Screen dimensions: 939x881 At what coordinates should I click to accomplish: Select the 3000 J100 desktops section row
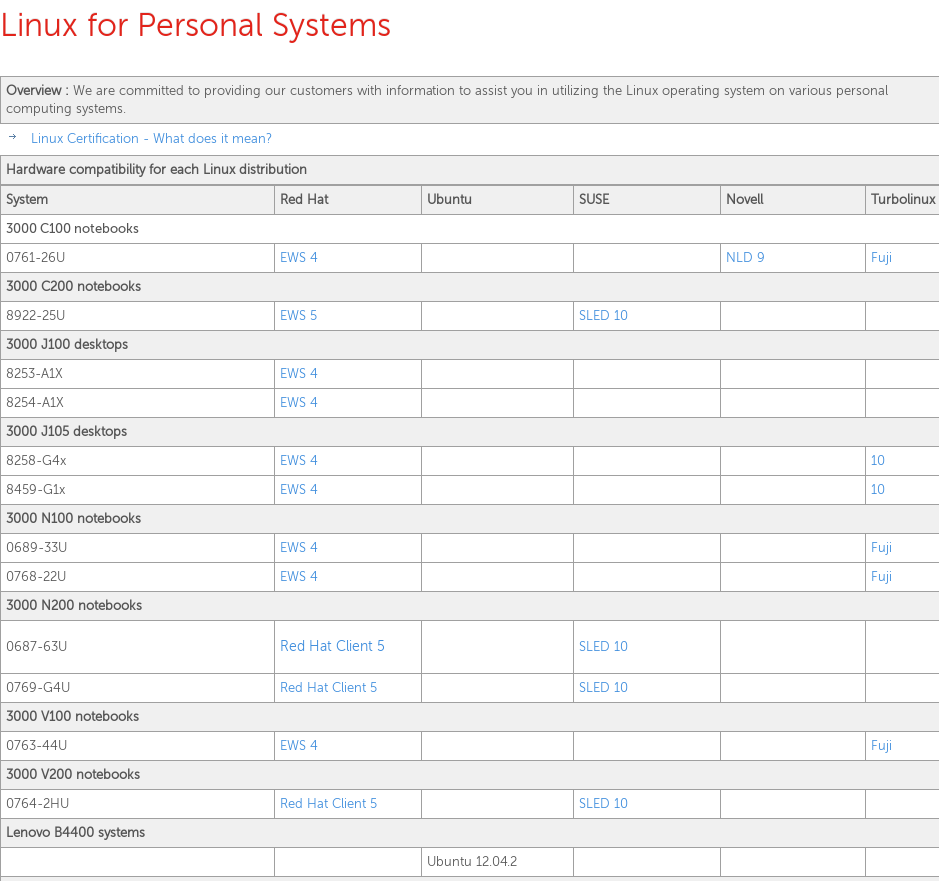[x=470, y=344]
